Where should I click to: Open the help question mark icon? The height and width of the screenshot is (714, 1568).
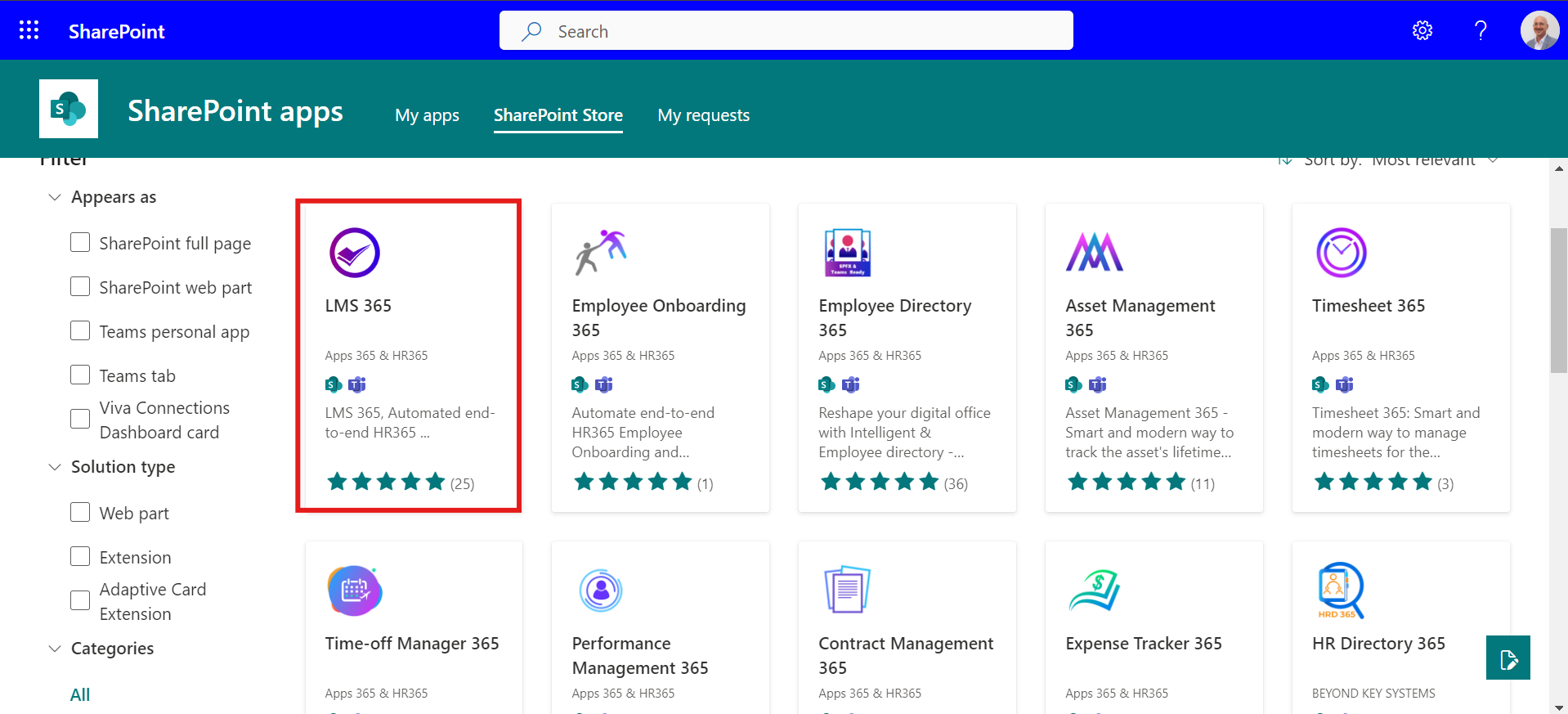pos(1481,31)
